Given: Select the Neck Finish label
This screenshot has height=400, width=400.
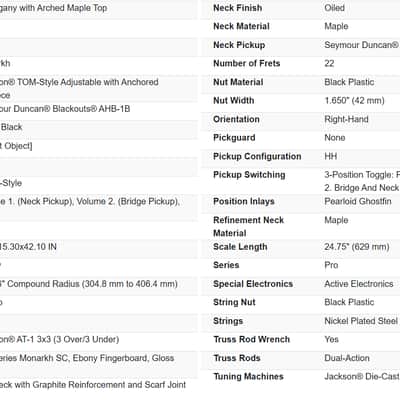Looking at the screenshot, I should (238, 8).
